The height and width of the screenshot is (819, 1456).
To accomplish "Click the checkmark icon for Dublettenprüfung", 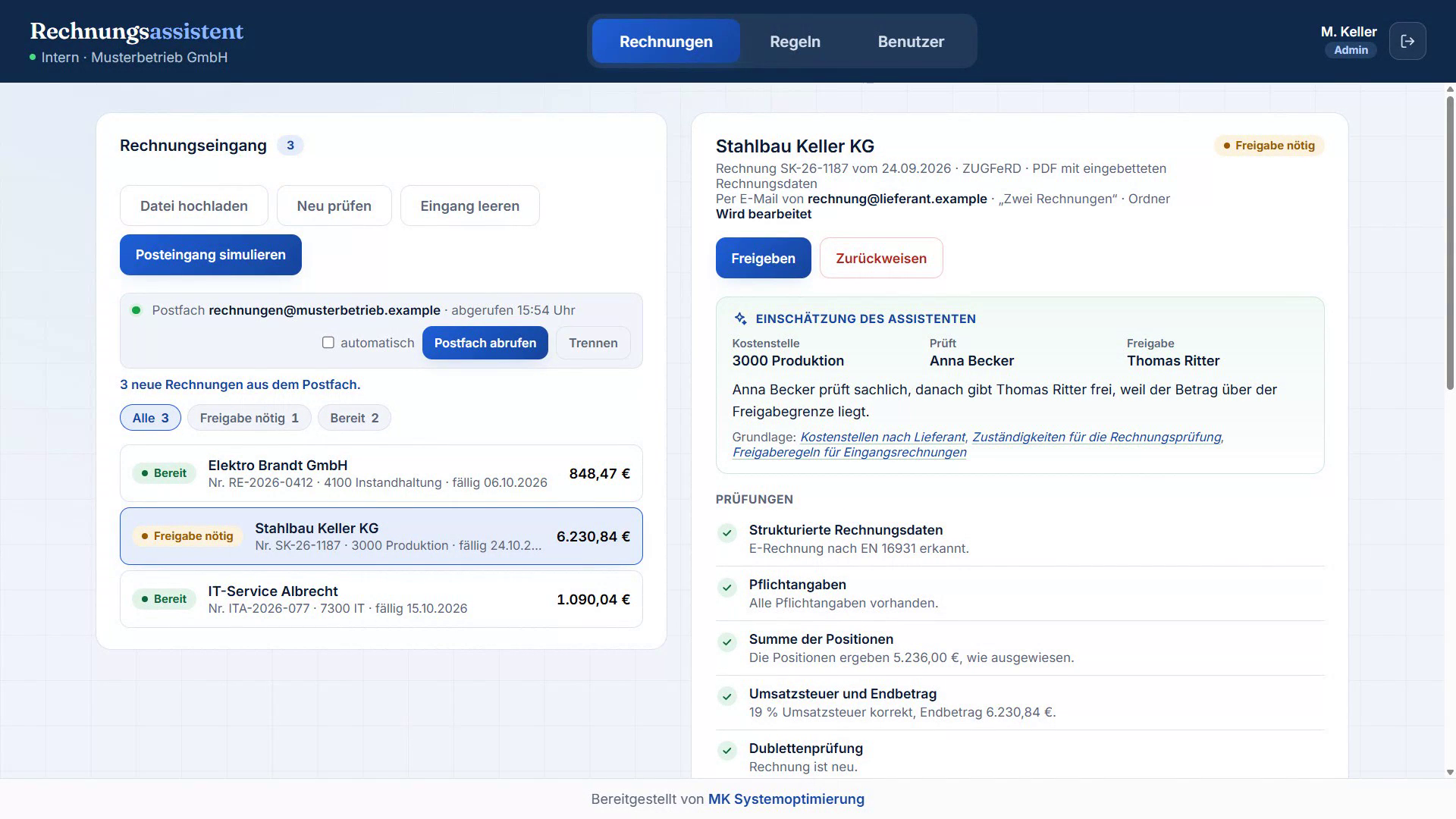I will pyautogui.click(x=727, y=752).
